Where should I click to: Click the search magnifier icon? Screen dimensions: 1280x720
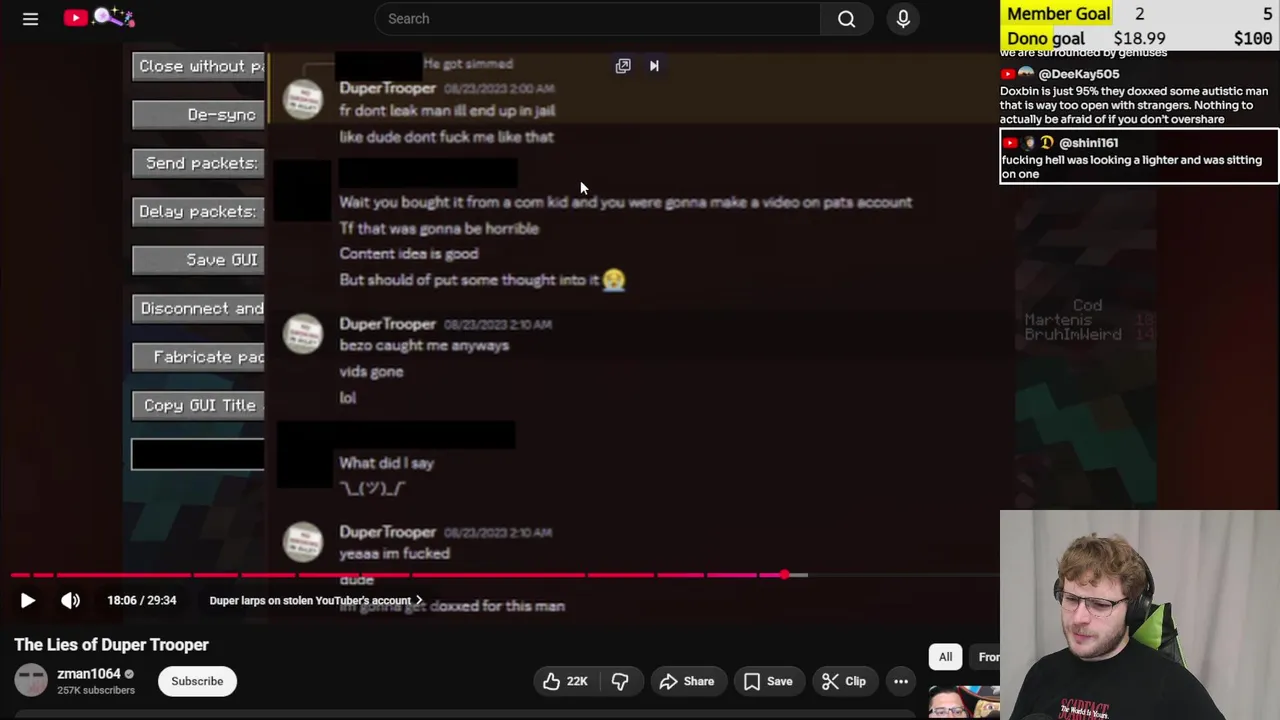point(846,18)
